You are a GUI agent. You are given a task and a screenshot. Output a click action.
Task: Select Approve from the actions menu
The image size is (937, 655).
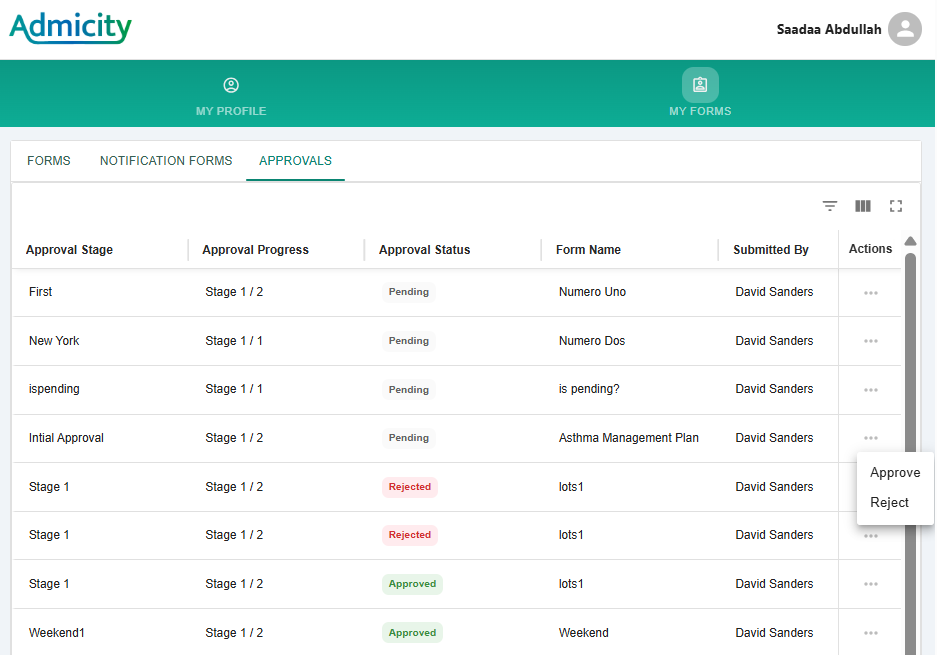[x=894, y=473]
